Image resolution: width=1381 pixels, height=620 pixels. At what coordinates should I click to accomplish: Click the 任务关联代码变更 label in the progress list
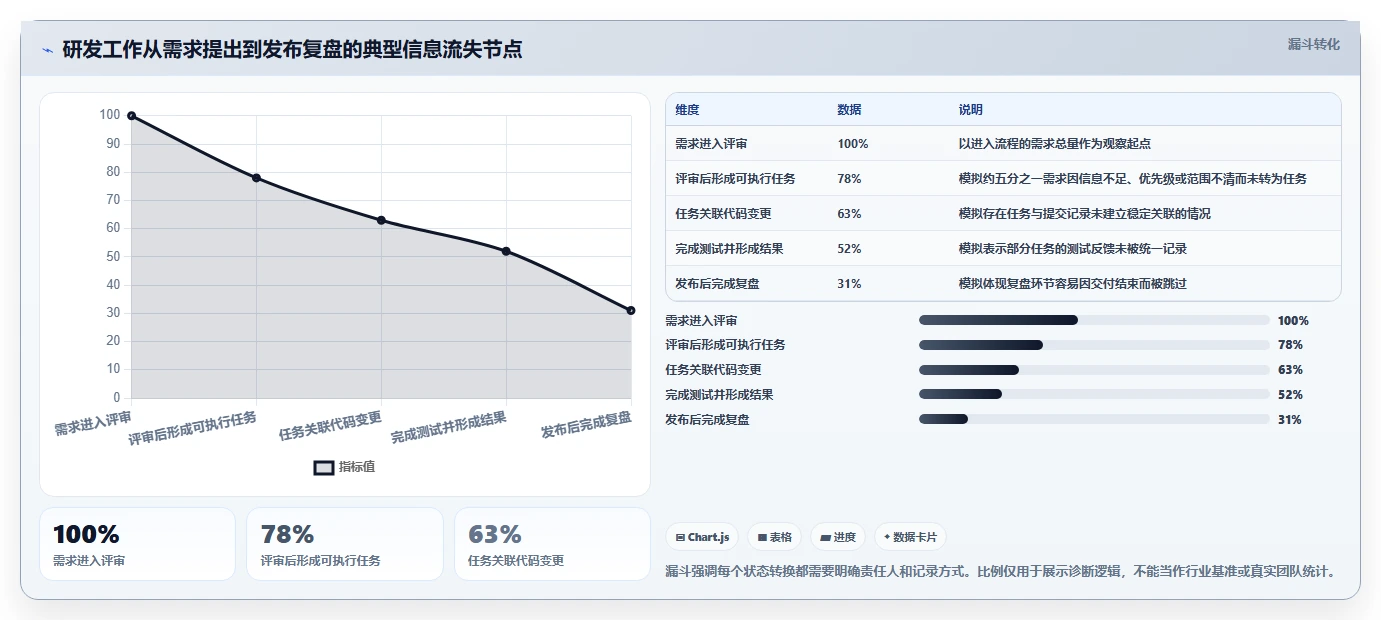(713, 370)
